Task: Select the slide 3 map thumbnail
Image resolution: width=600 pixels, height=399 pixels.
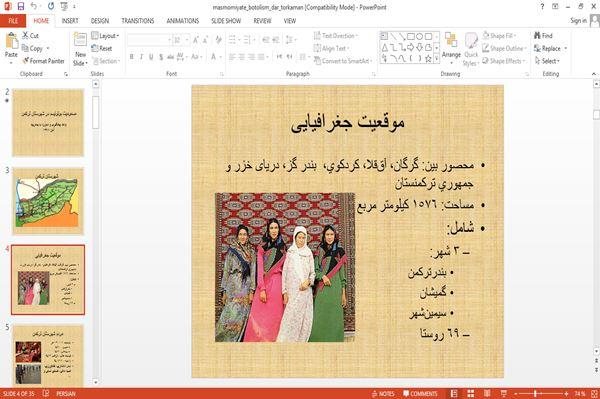Action: [x=48, y=201]
